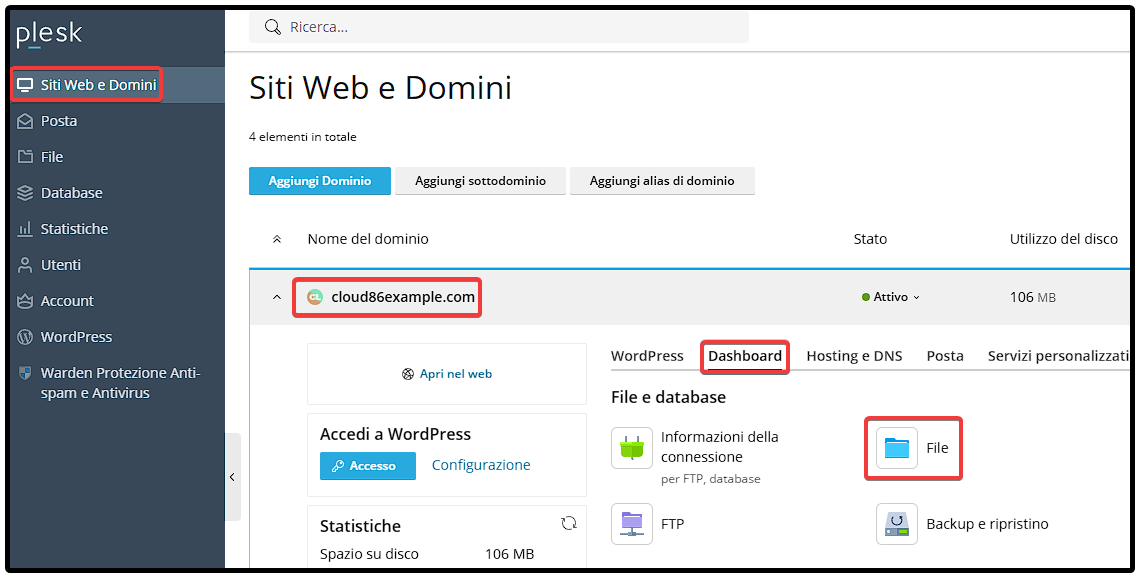
Task: Click the Accesso WordPress login button
Action: coord(368,466)
